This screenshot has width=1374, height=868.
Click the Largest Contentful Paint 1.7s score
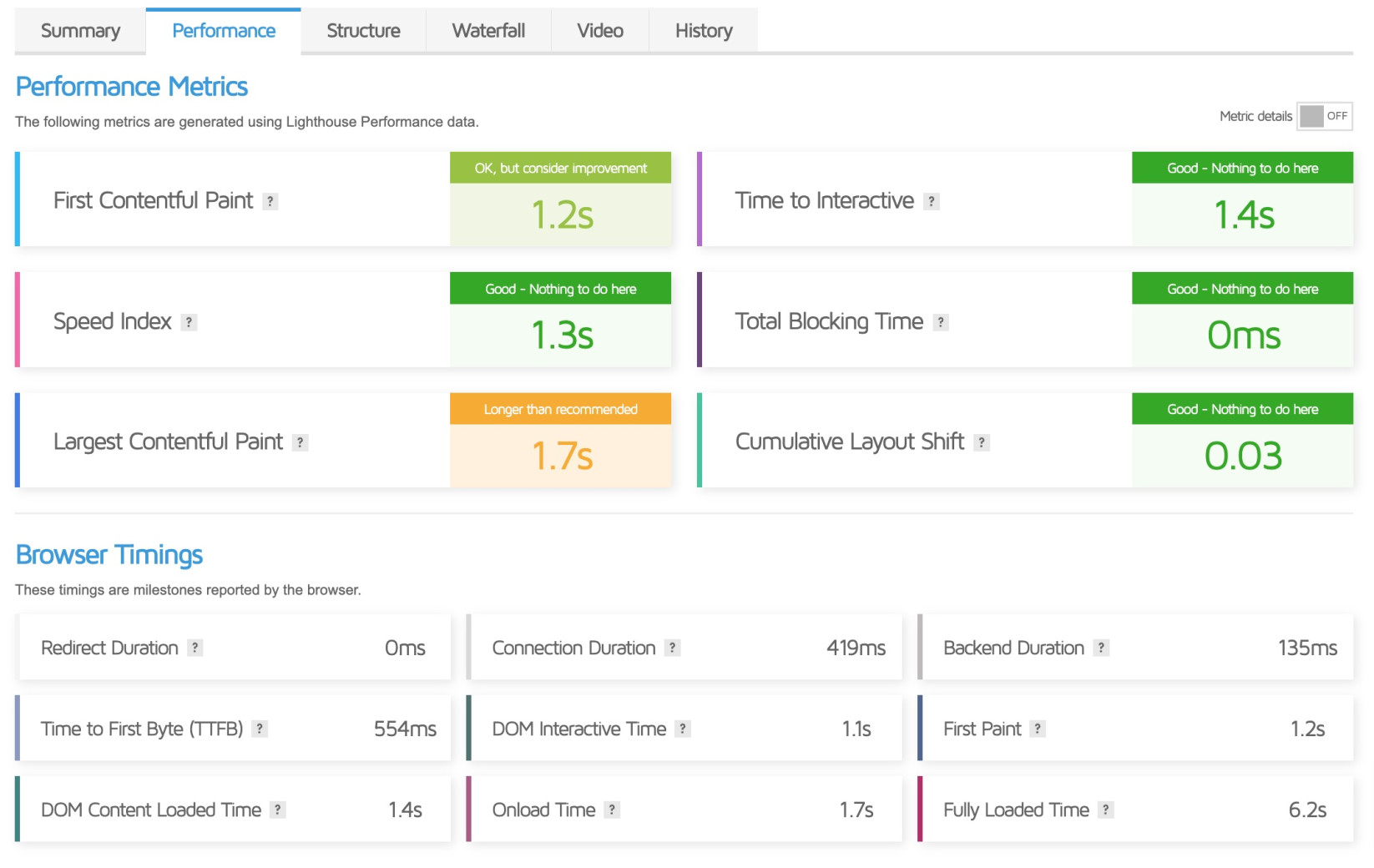click(562, 456)
